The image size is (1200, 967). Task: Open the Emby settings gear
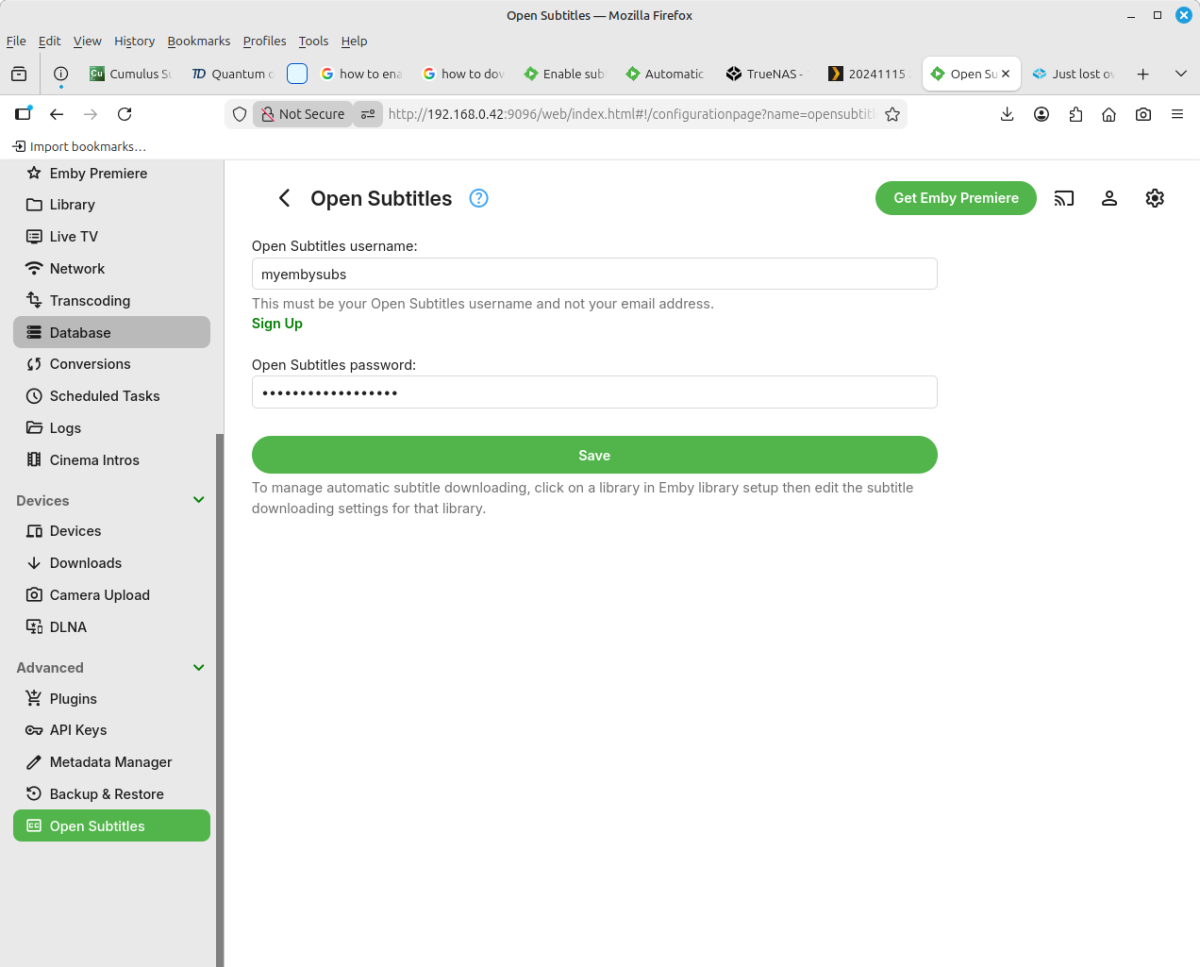pyautogui.click(x=1154, y=198)
